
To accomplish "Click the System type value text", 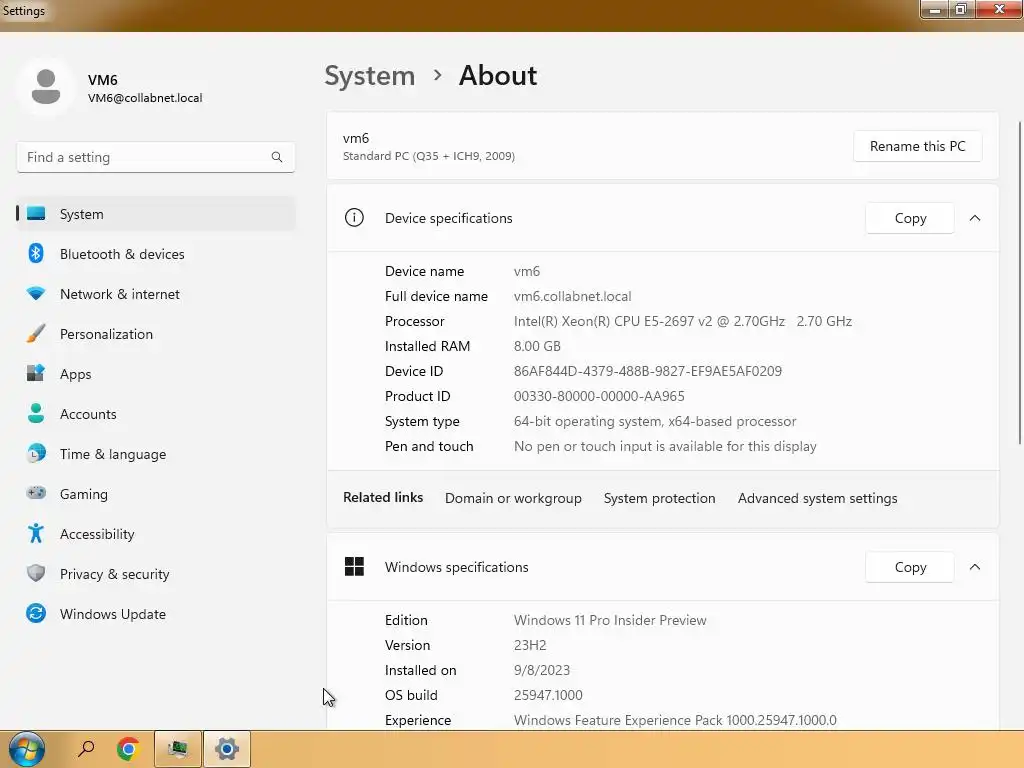I will (x=655, y=421).
